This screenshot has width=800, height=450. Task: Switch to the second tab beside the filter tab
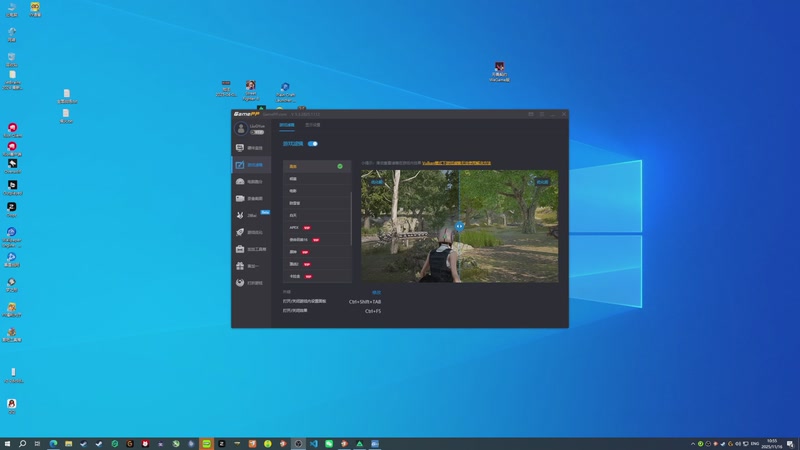tap(313, 125)
